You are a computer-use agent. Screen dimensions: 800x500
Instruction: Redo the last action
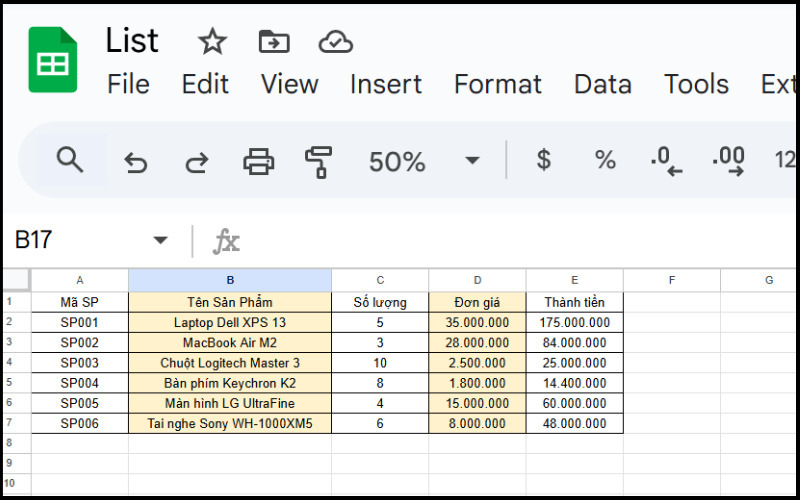click(x=197, y=161)
